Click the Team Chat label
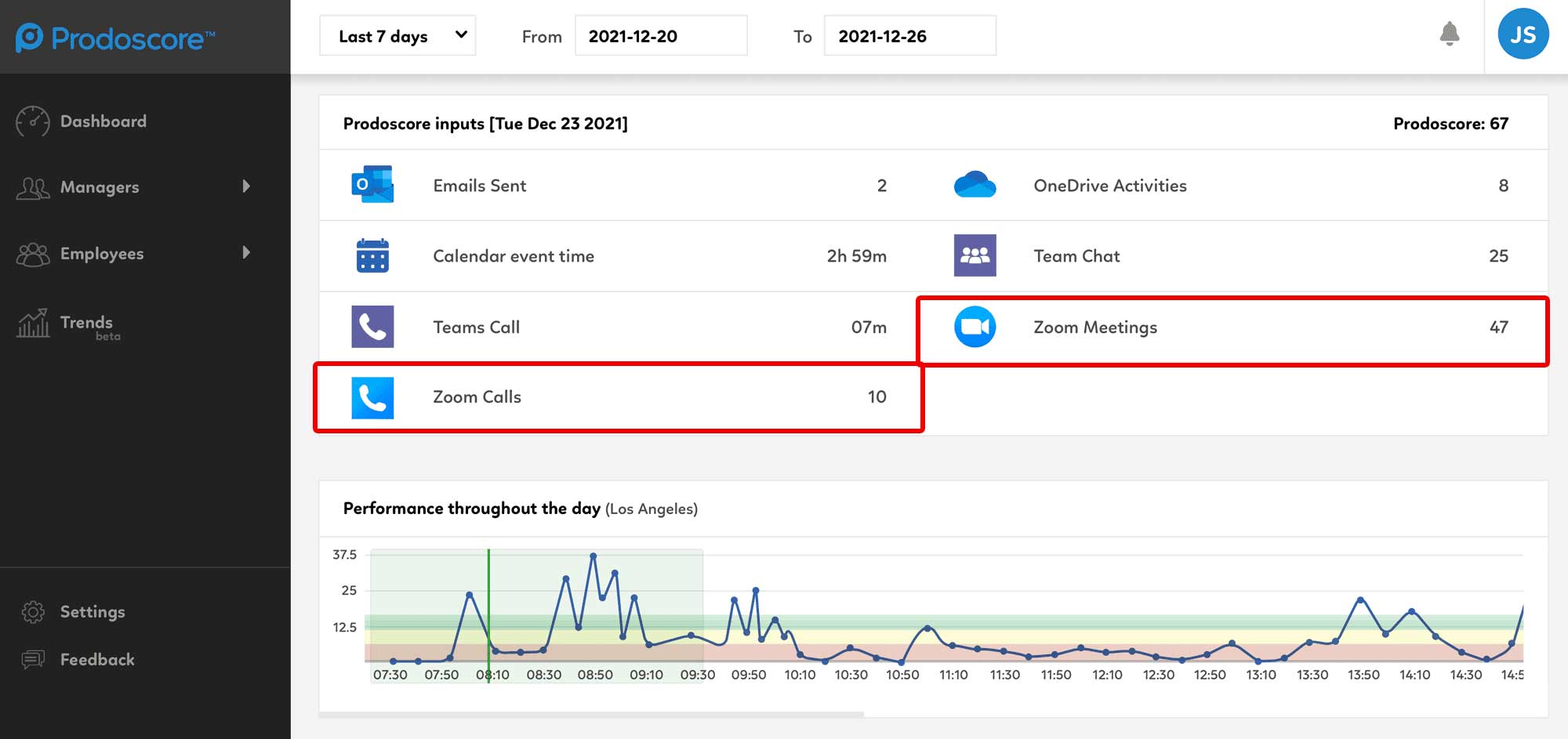Viewport: 1568px width, 739px height. point(1076,256)
